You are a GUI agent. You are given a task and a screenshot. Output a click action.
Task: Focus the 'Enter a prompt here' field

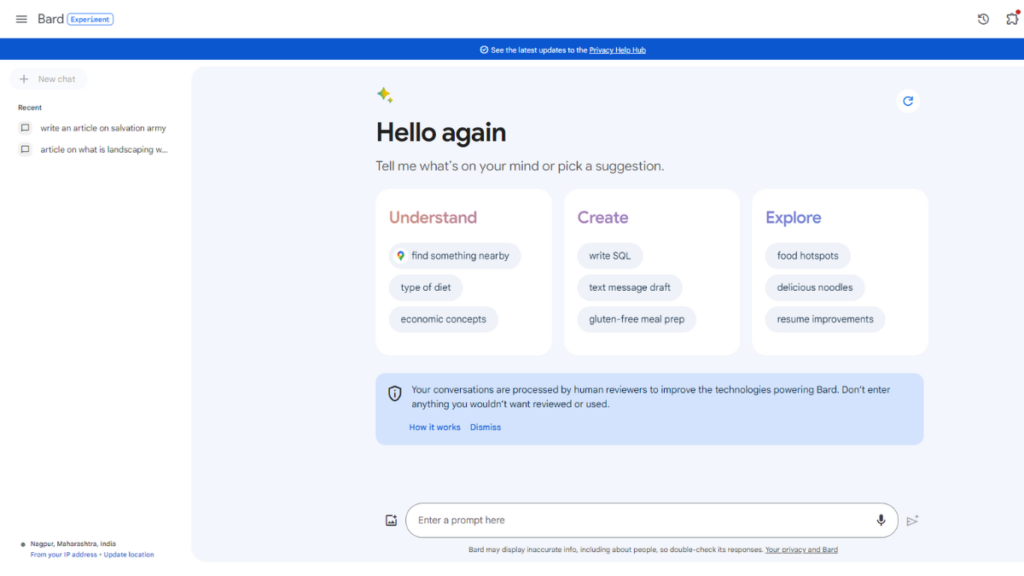[x=652, y=520]
